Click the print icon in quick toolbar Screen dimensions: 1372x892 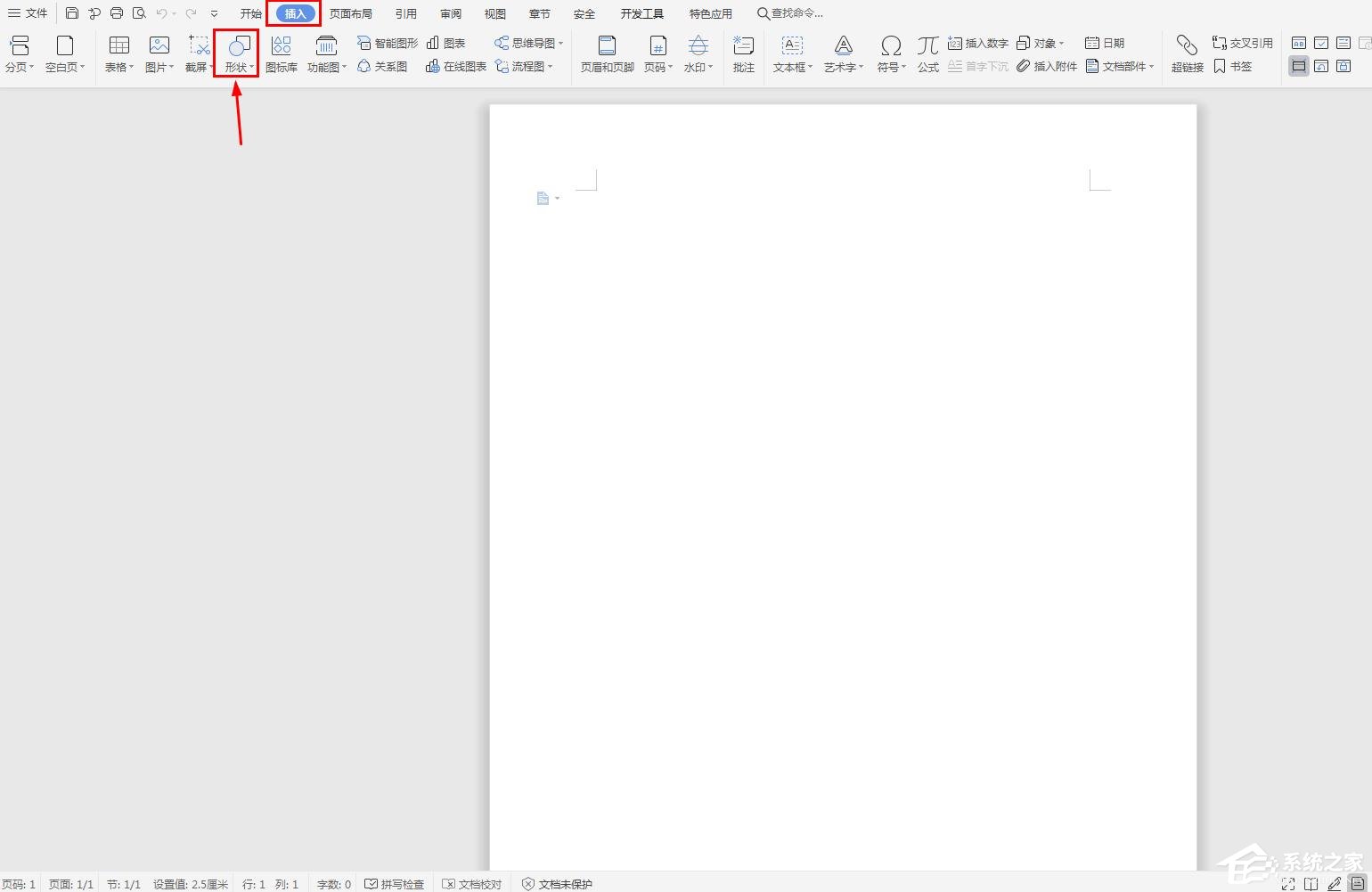(117, 13)
